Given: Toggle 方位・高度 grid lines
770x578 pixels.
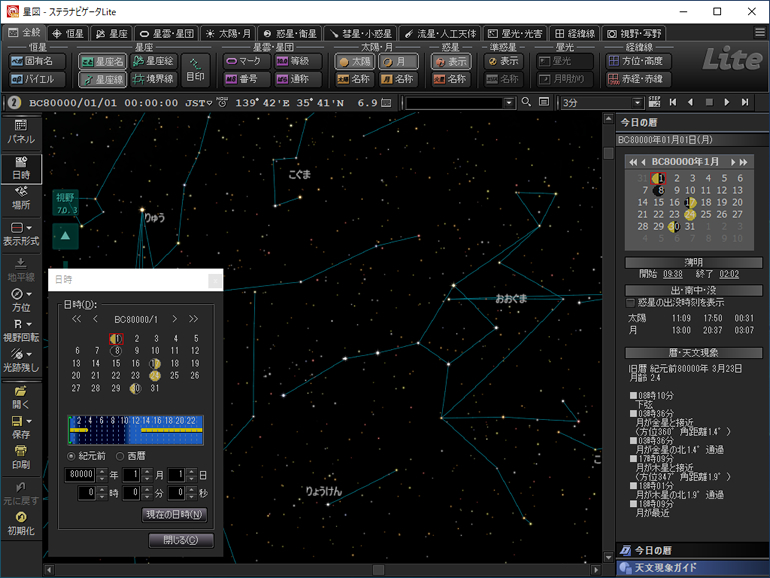Looking at the screenshot, I should pos(636,61).
